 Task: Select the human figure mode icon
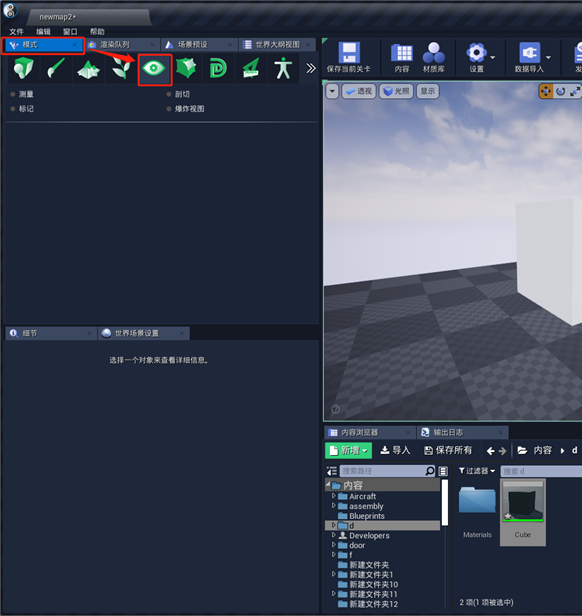click(283, 68)
